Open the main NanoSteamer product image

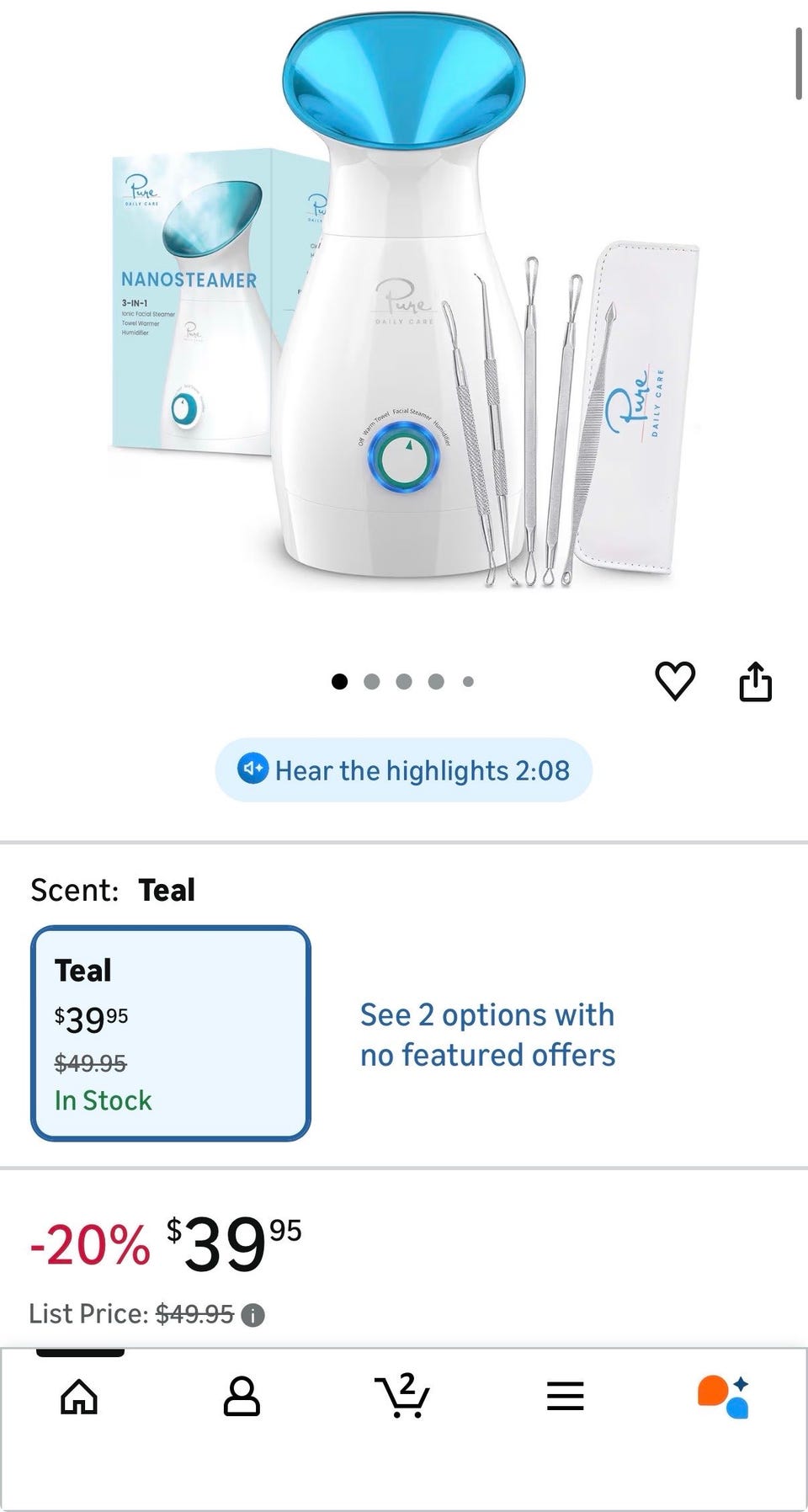click(x=404, y=303)
